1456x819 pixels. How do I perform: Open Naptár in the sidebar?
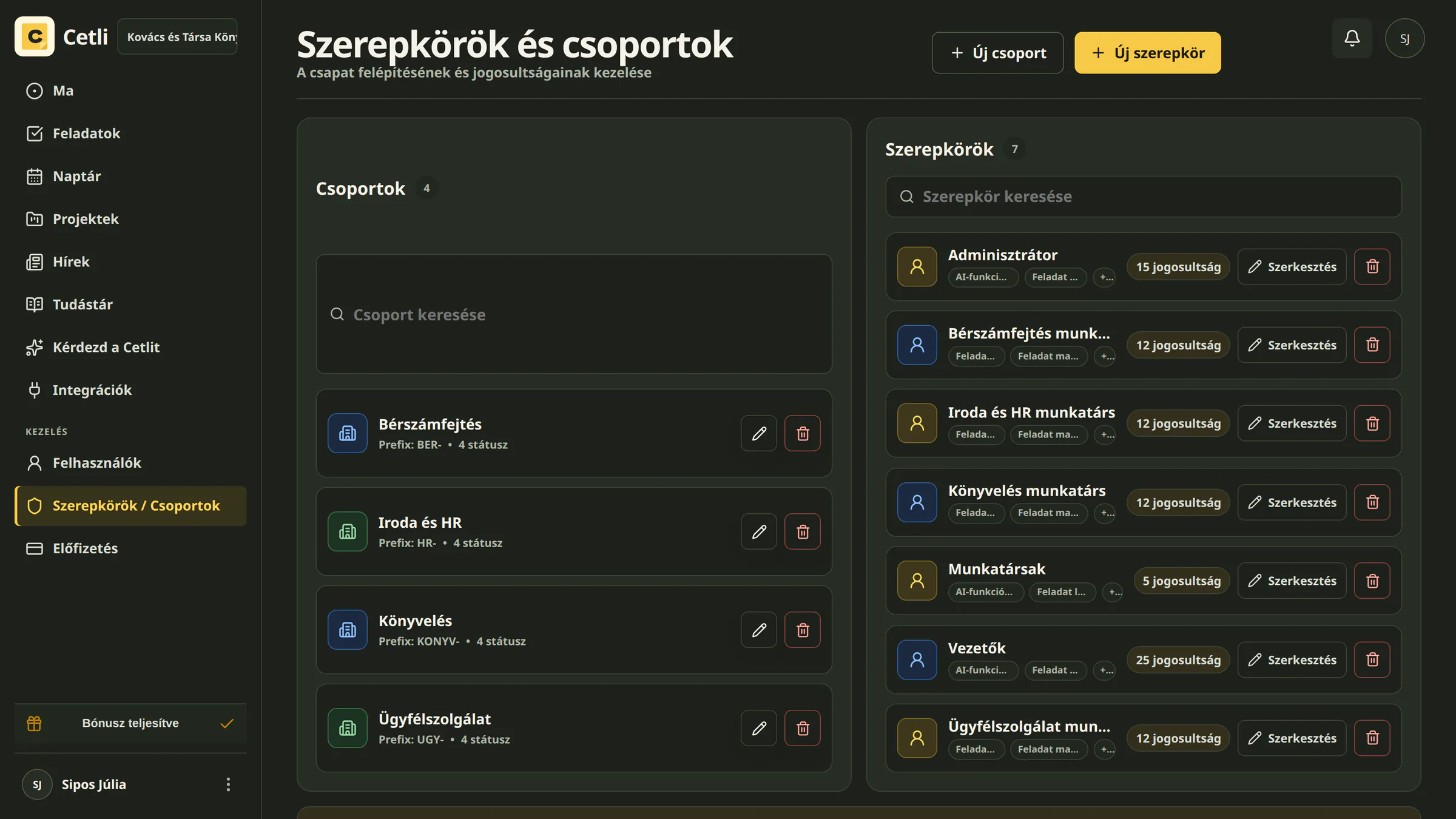[130, 176]
